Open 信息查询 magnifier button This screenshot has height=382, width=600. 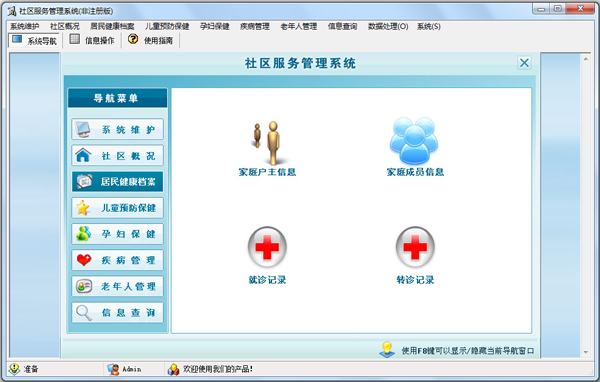coord(117,313)
